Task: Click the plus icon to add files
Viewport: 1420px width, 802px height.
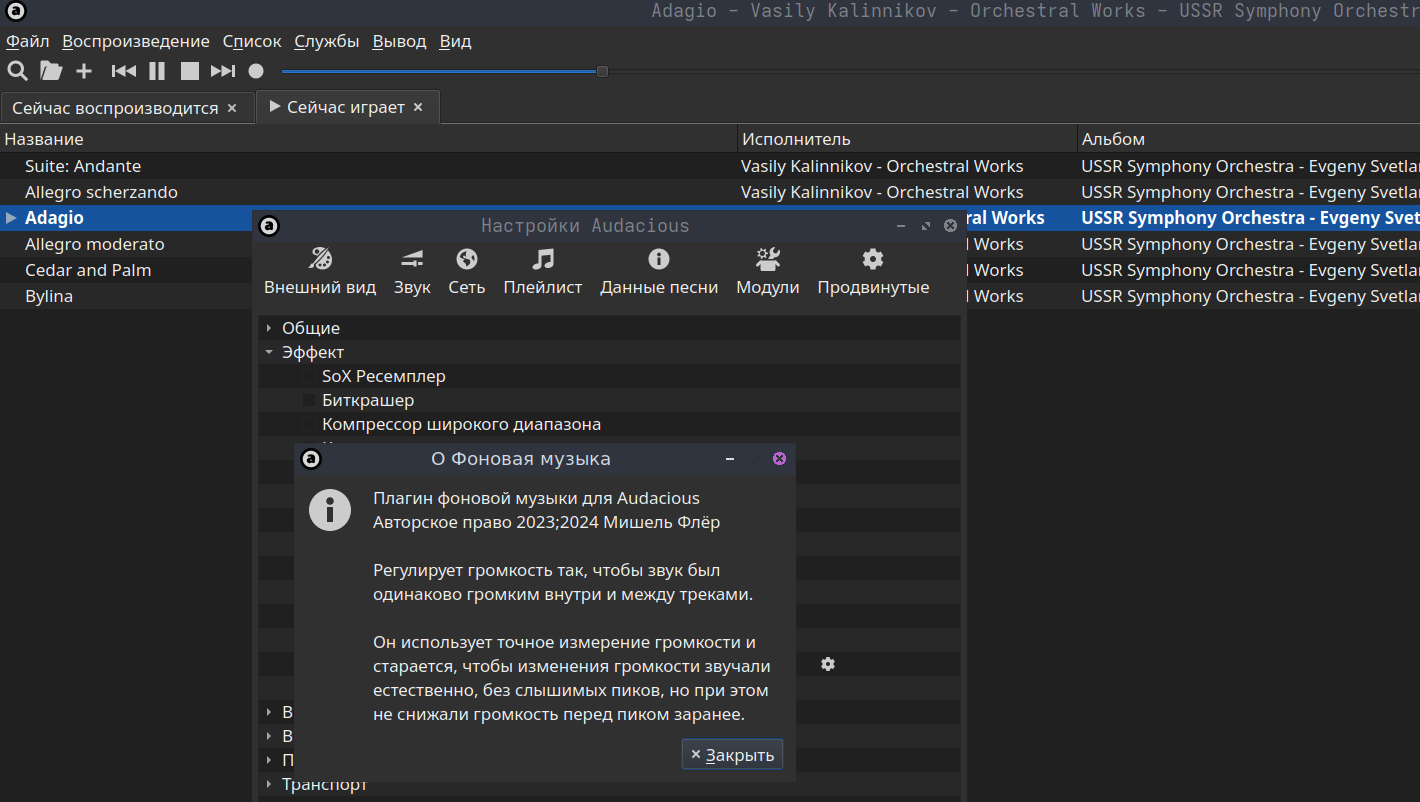Action: tap(84, 71)
